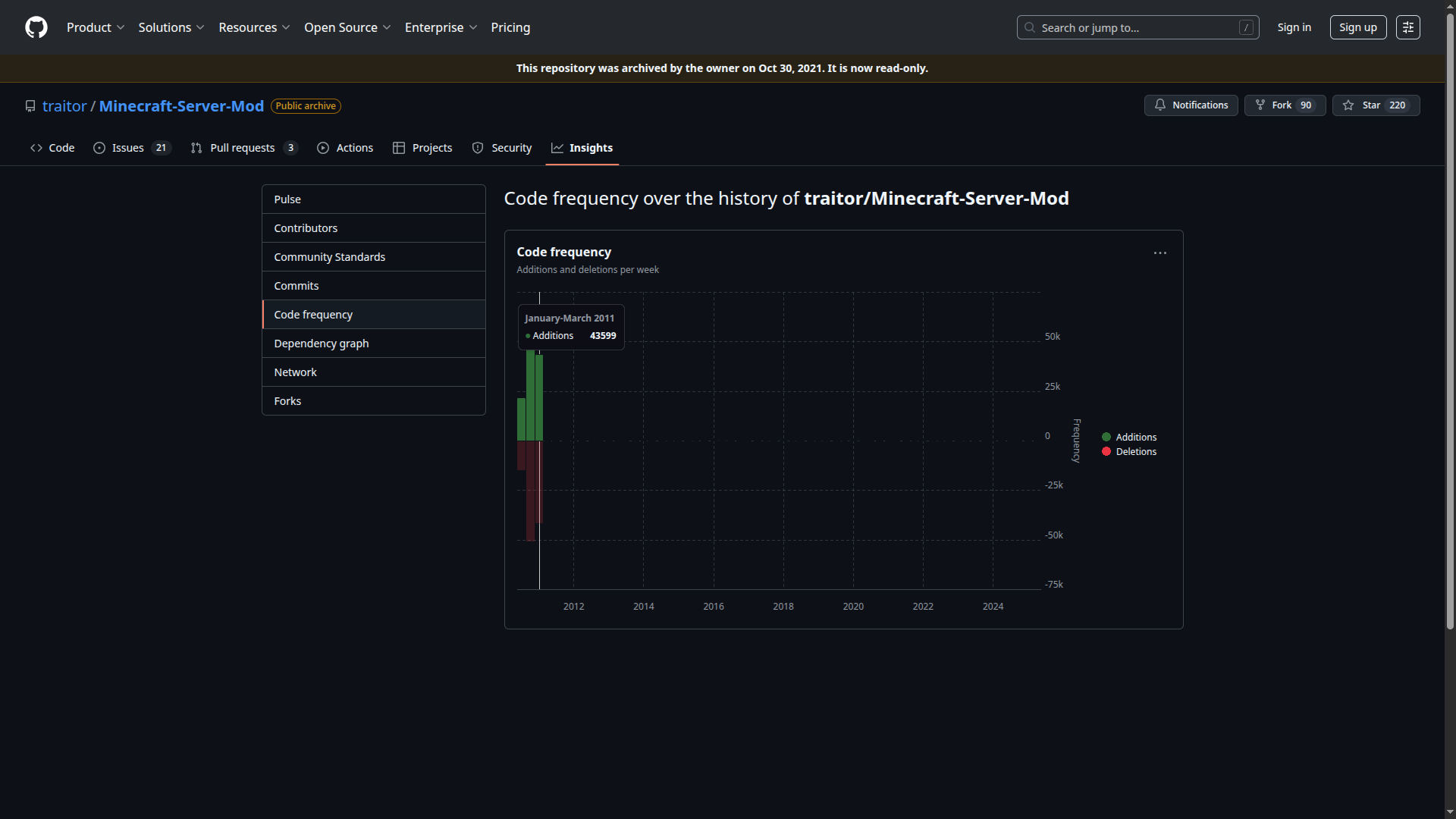Click the repository icon beside traitor

30,106
